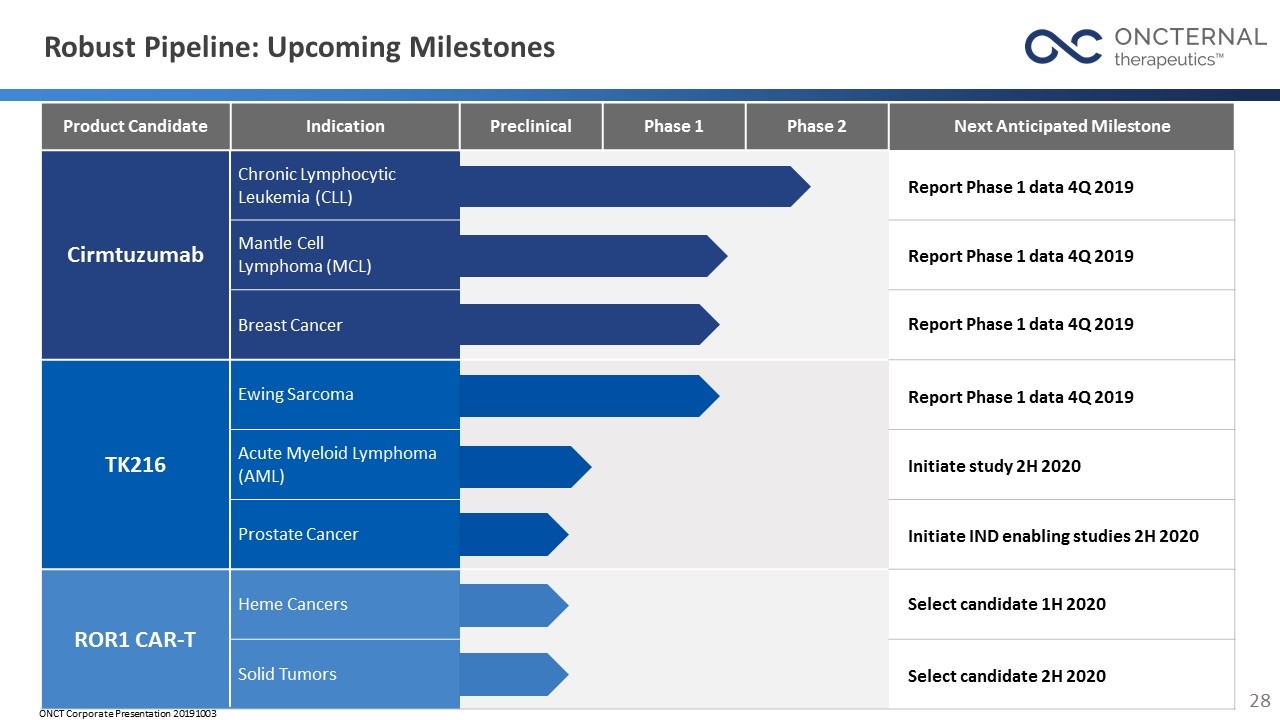Select the 'Breast Cancer' indication cell
Viewport: 1280px width, 720px height.
(345, 325)
